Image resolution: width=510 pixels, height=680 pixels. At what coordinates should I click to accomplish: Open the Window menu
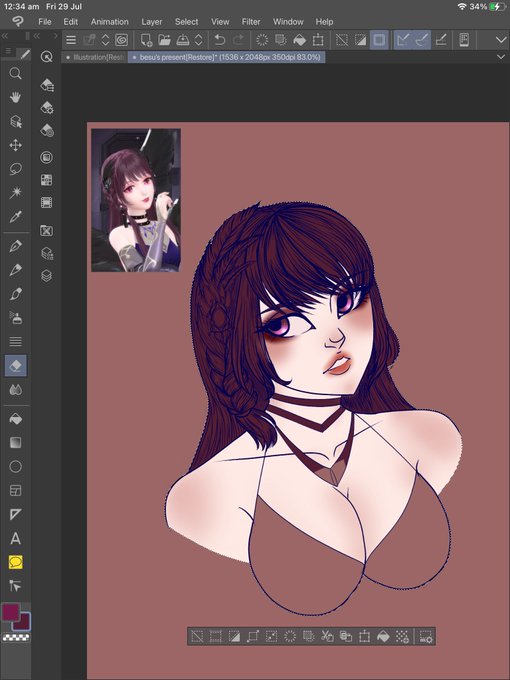(288, 22)
